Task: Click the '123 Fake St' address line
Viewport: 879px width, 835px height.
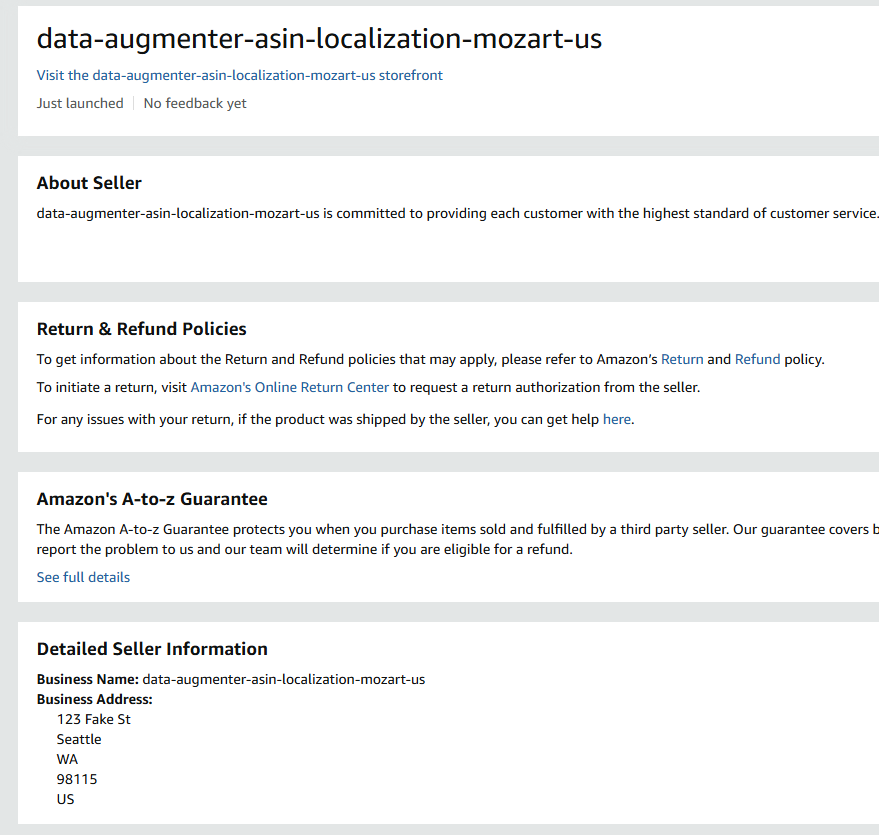Action: (94, 719)
